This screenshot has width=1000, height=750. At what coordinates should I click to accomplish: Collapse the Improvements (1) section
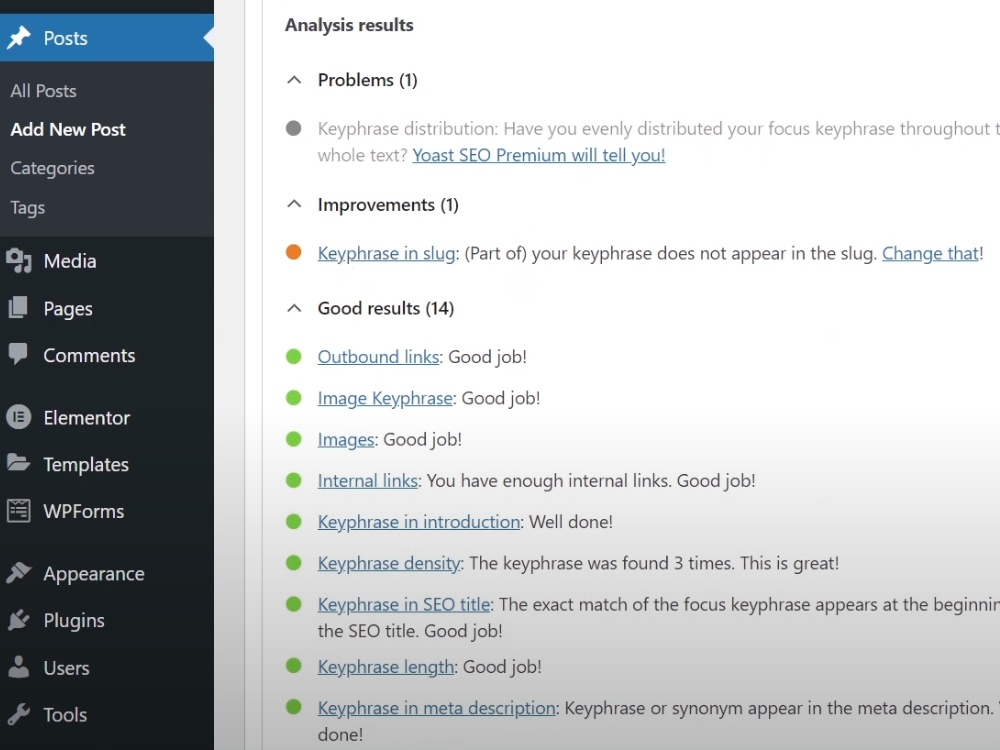click(294, 205)
